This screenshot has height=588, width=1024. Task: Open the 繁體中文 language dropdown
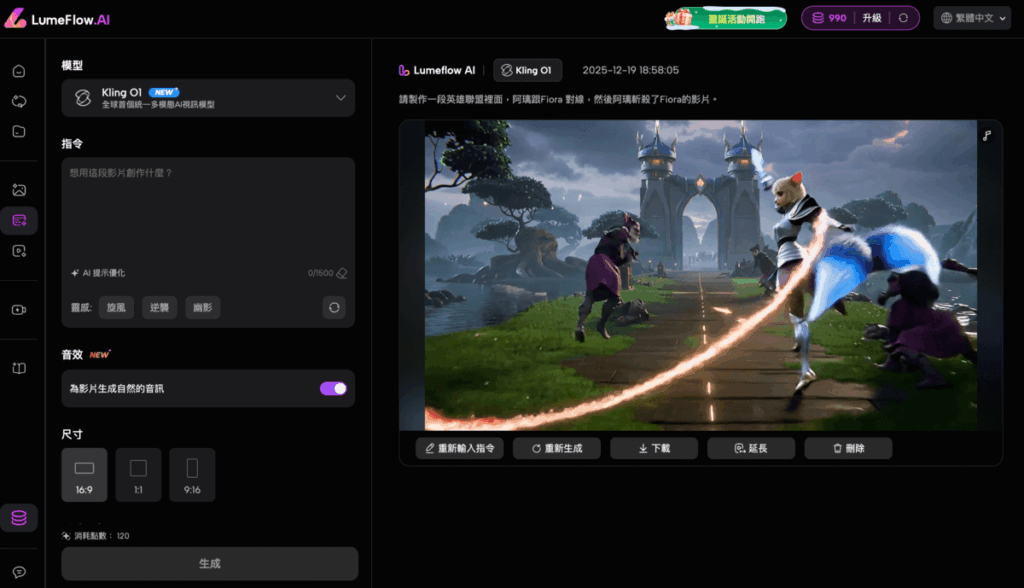(x=971, y=17)
